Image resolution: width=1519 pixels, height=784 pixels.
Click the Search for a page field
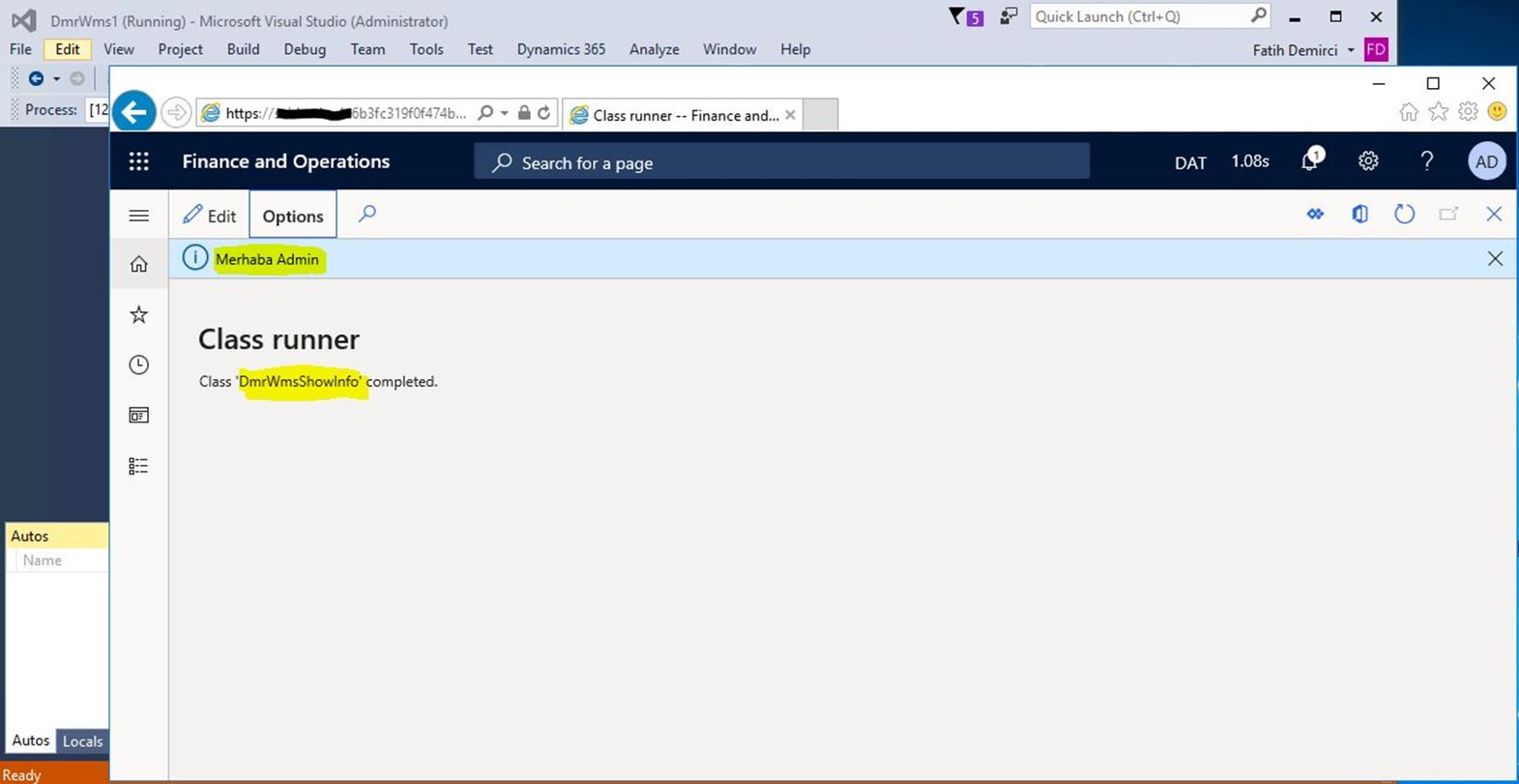[x=781, y=162]
